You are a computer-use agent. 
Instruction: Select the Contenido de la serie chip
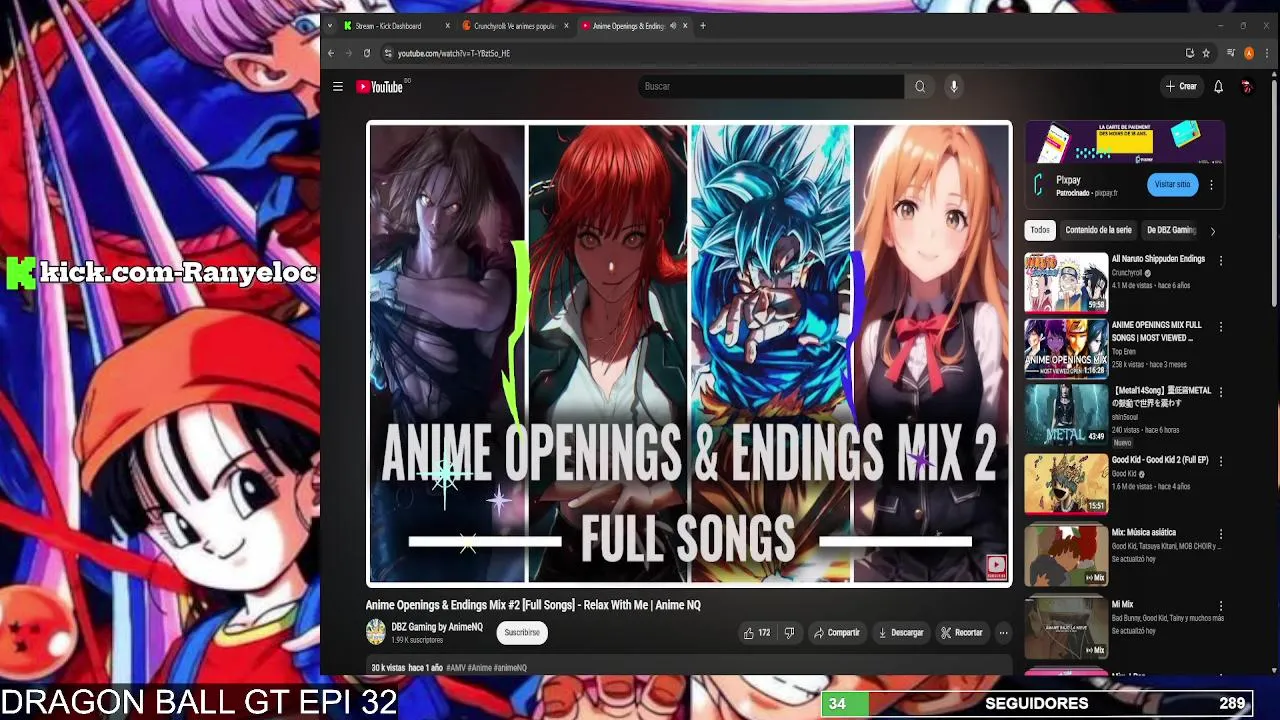coord(1098,230)
